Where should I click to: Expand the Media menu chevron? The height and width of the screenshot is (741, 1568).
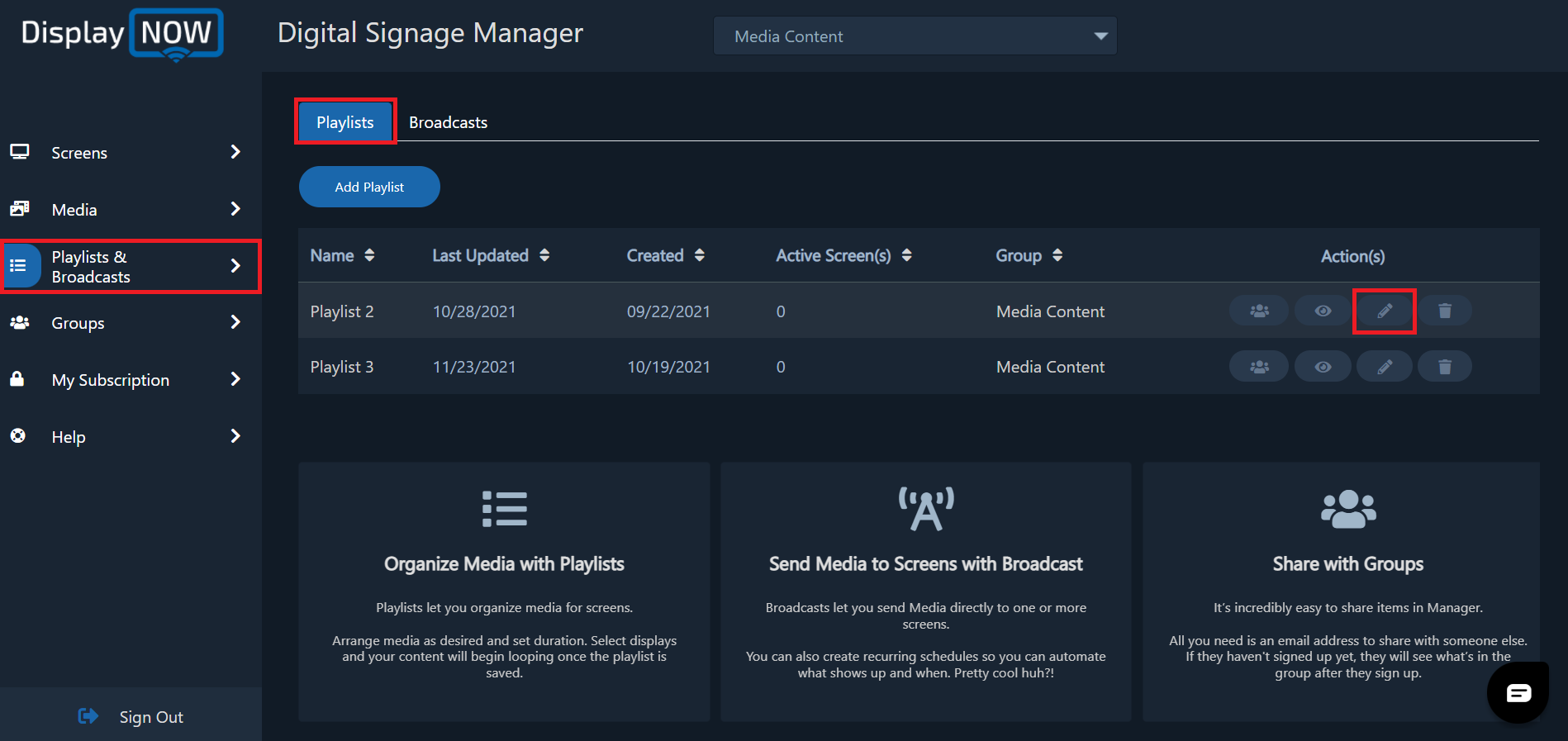click(235, 209)
